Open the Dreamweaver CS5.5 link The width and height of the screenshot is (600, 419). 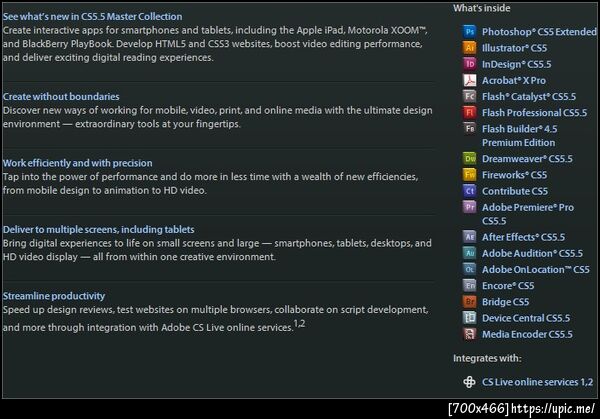click(x=527, y=159)
